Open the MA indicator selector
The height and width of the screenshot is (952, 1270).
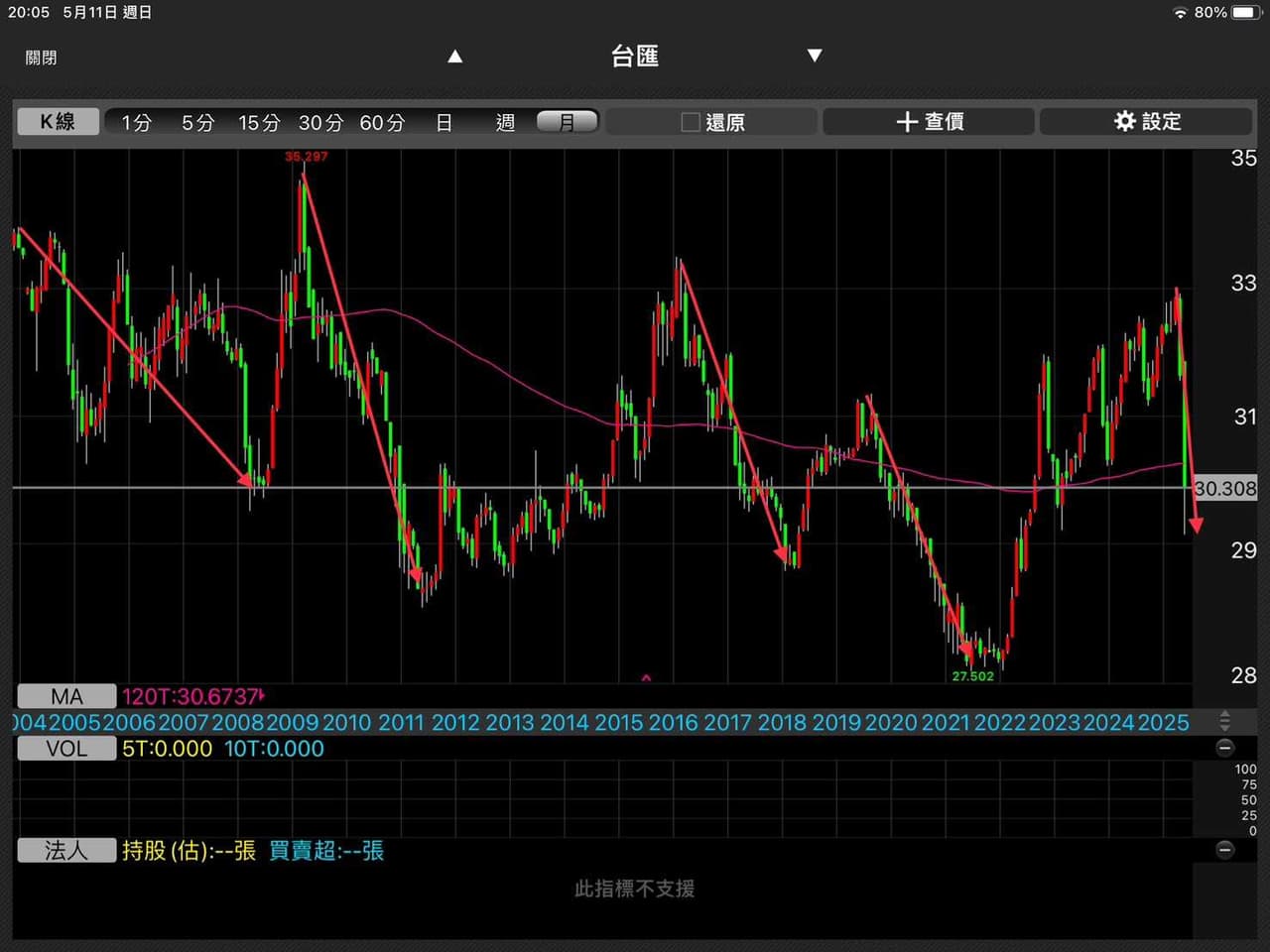click(x=66, y=696)
